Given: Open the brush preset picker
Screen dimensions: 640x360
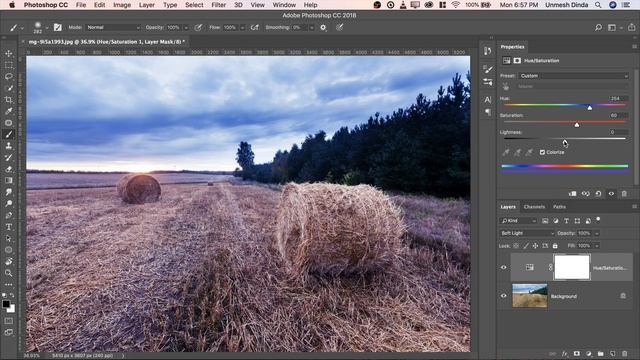Looking at the screenshot, I should [47, 28].
